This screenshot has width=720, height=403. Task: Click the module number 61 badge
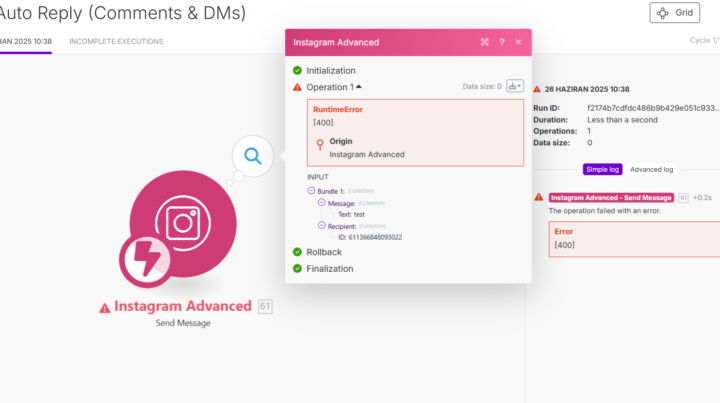coord(265,306)
